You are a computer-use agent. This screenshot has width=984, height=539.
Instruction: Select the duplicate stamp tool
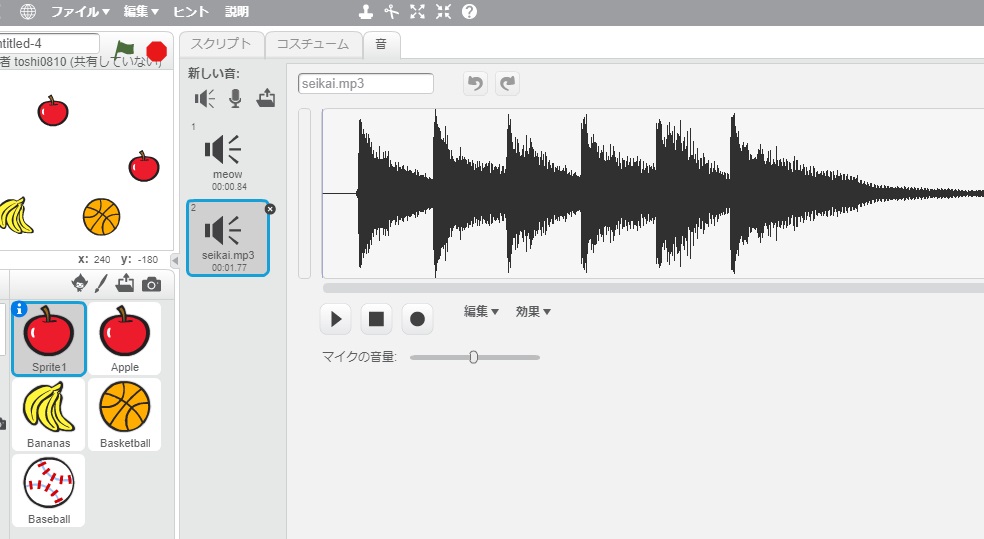(366, 11)
